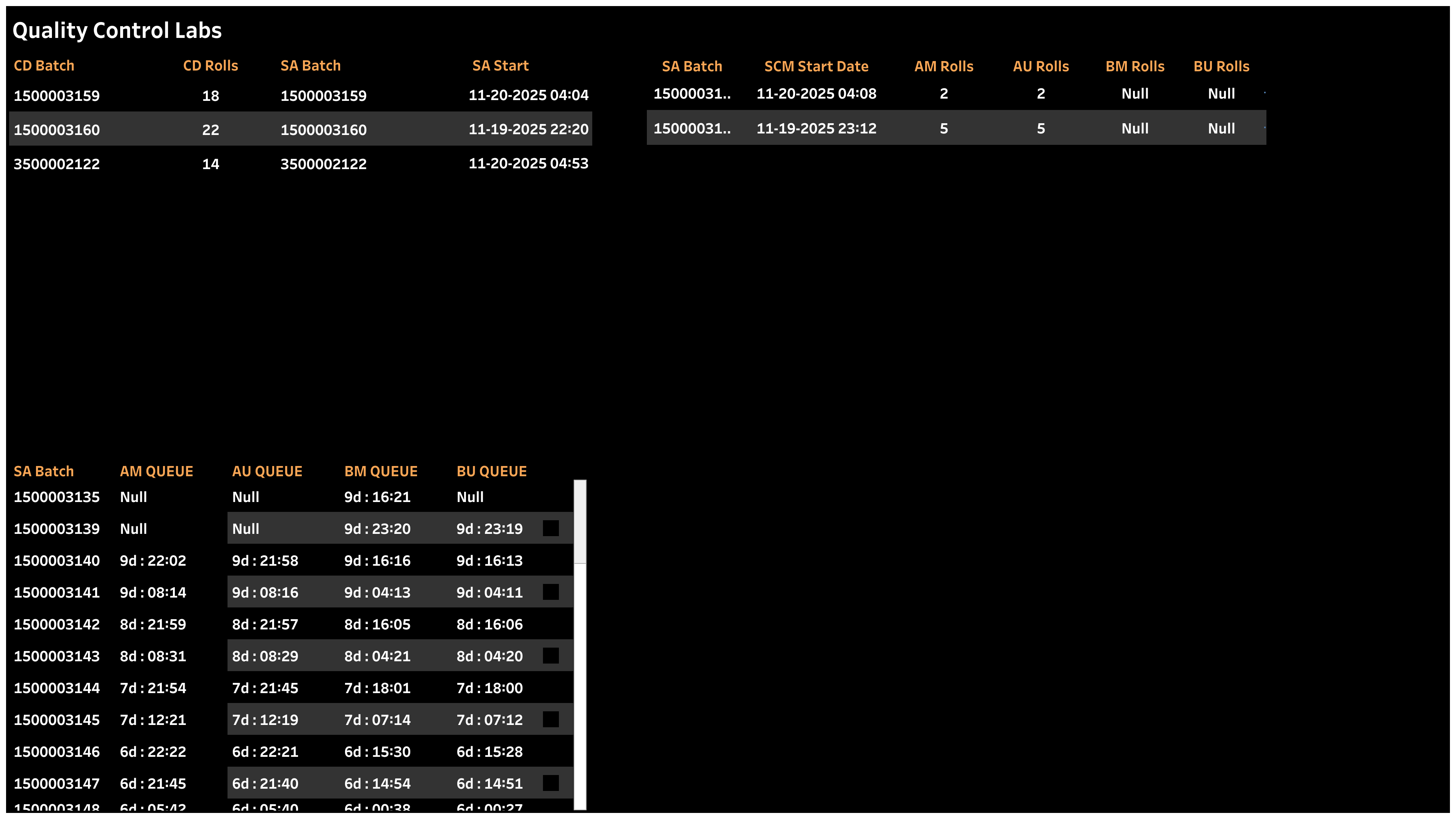Click the AM QUEUE column header
Viewport: 1456px width, 819px height.
pos(157,471)
